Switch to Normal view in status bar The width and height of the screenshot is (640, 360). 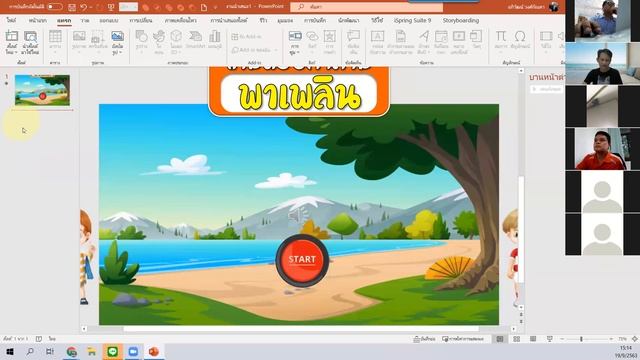500,339
